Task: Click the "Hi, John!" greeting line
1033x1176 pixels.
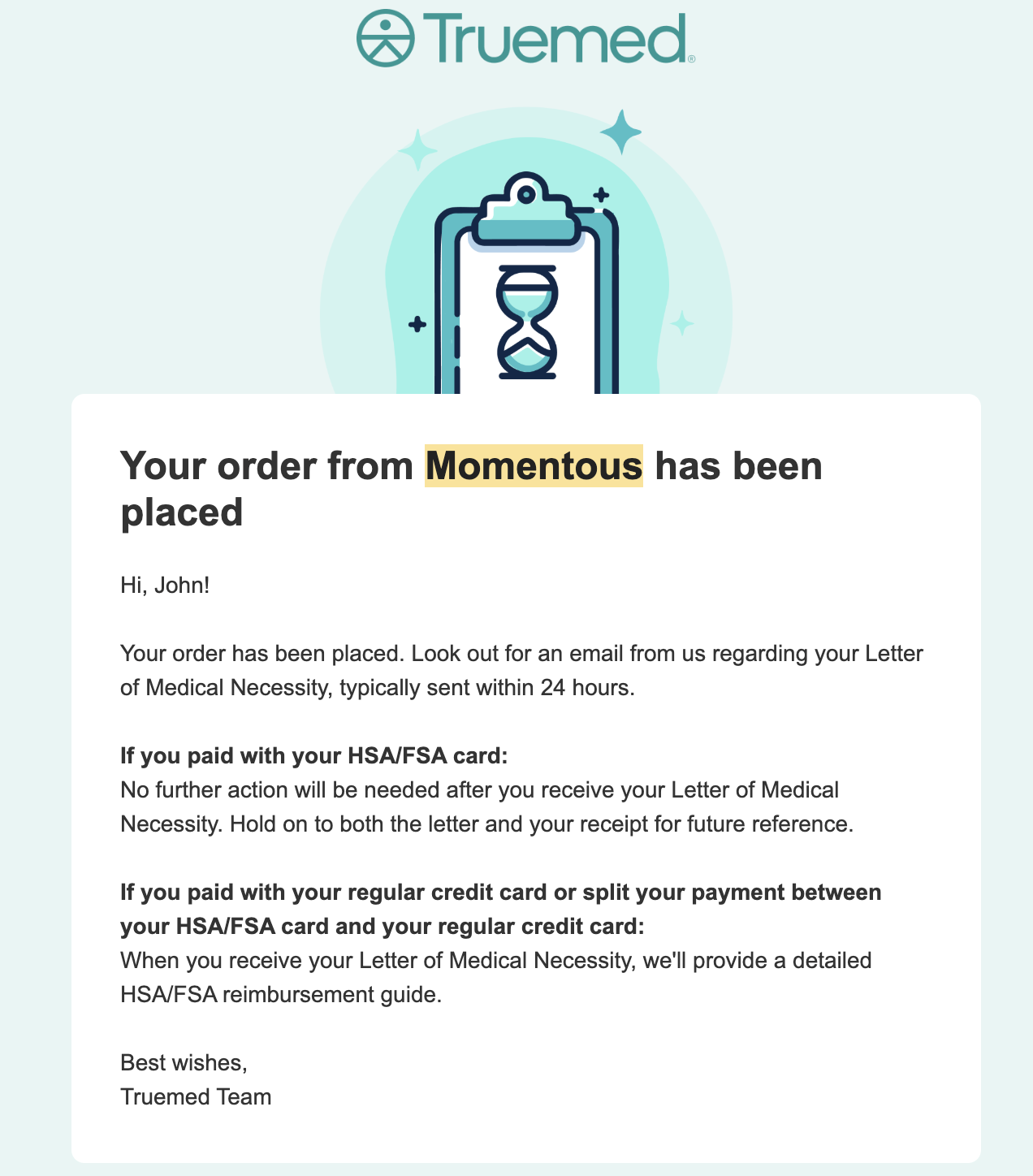Action: tap(165, 585)
